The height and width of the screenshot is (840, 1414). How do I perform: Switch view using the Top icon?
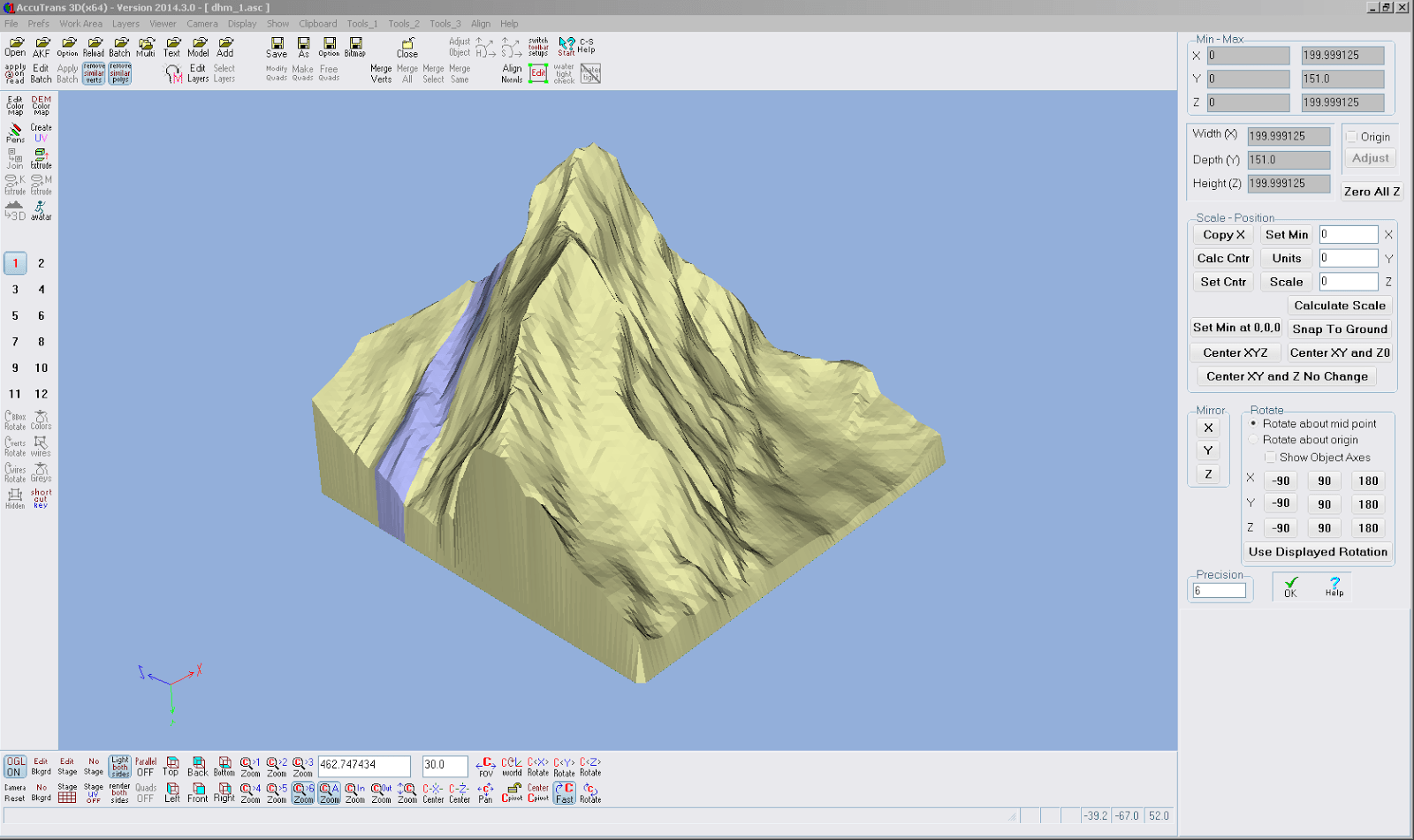171,765
